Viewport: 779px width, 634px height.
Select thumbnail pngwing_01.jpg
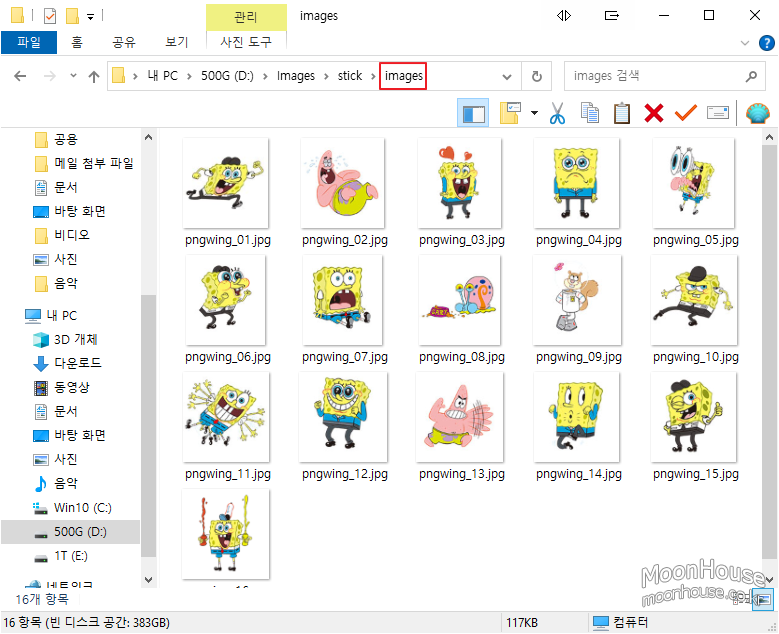tap(226, 183)
